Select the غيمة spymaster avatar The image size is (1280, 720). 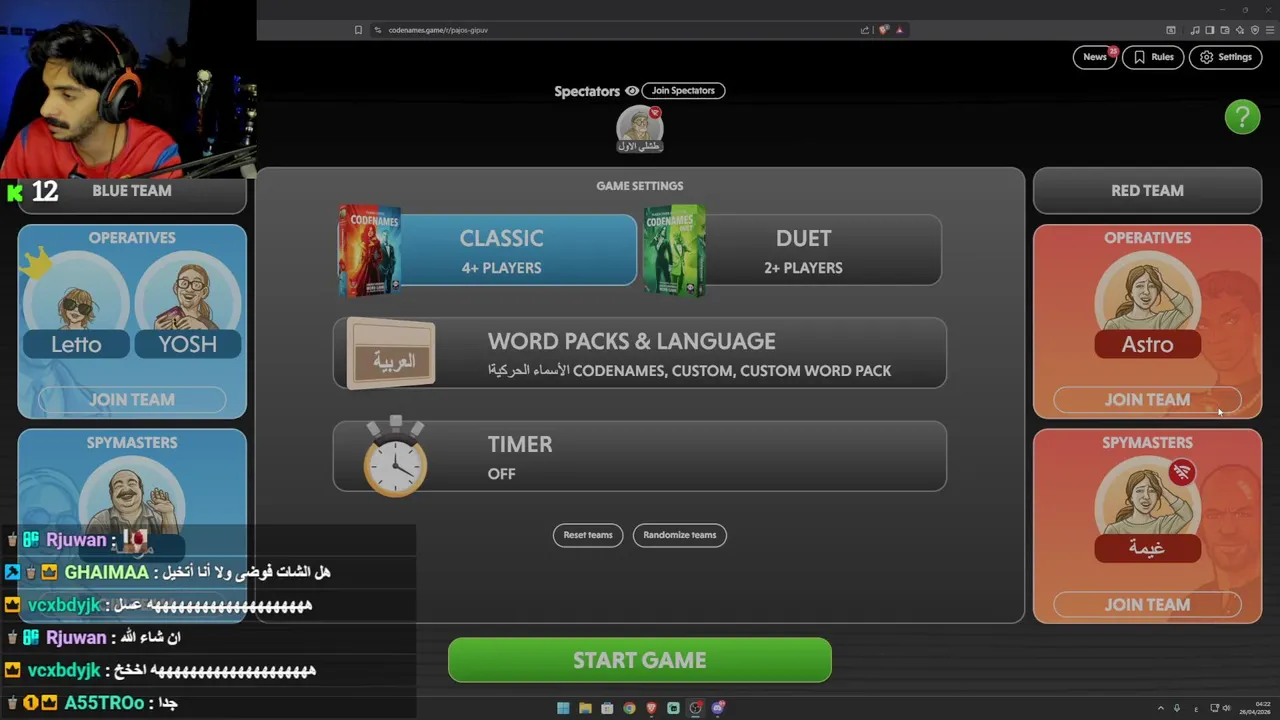[1147, 510]
